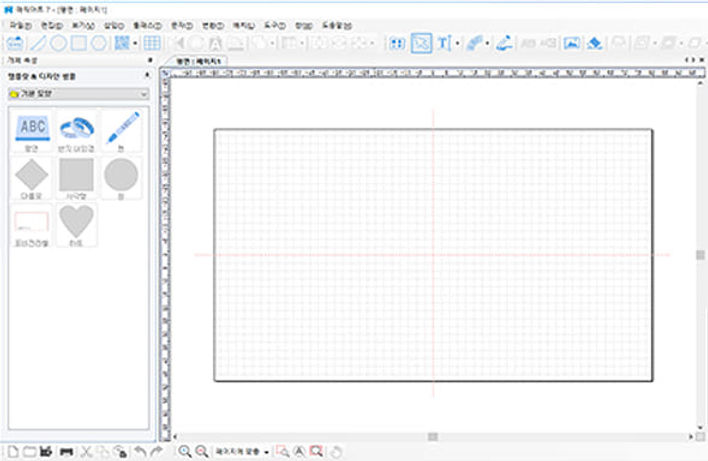Click the Undo arrow in the bottom toolbar
The width and height of the screenshot is (708, 461).
pyautogui.click(x=140, y=452)
